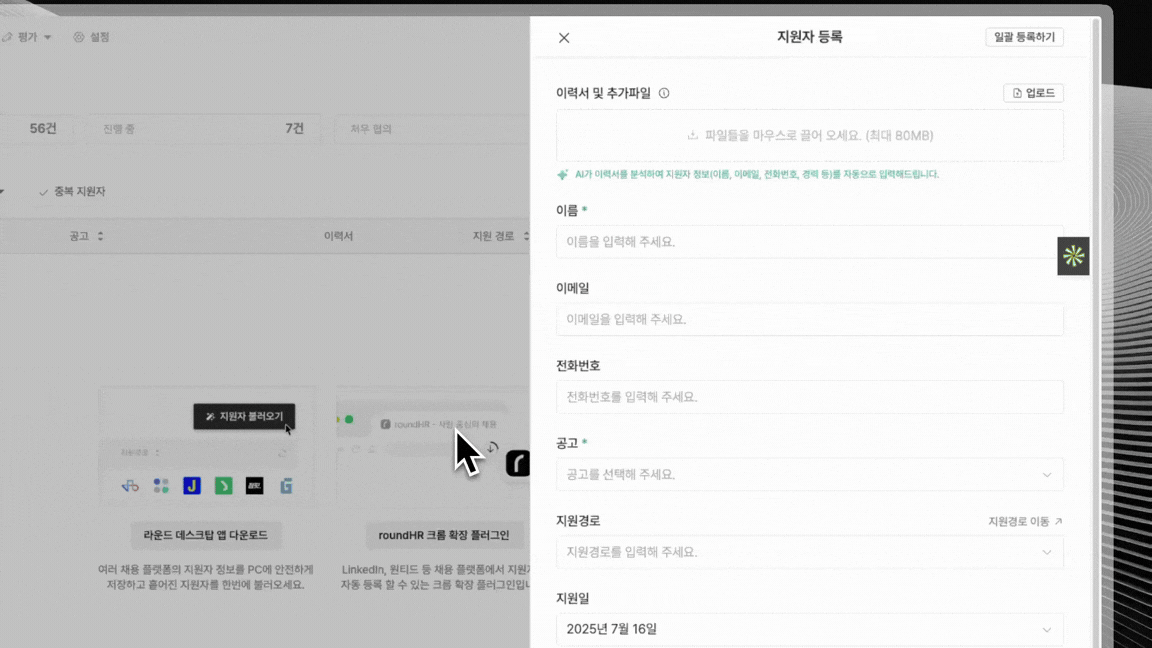Click the AI sparkle icon under upload area
Image resolution: width=1152 pixels, height=648 pixels.
pyautogui.click(x=563, y=174)
